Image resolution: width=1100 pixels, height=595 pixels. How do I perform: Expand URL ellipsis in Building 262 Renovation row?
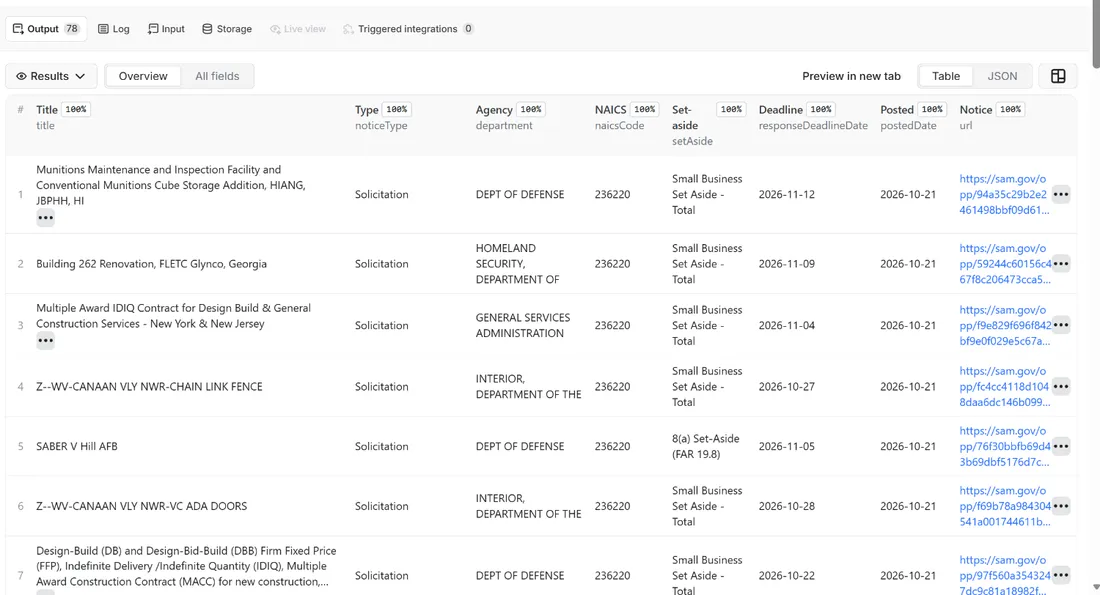pos(1061,264)
